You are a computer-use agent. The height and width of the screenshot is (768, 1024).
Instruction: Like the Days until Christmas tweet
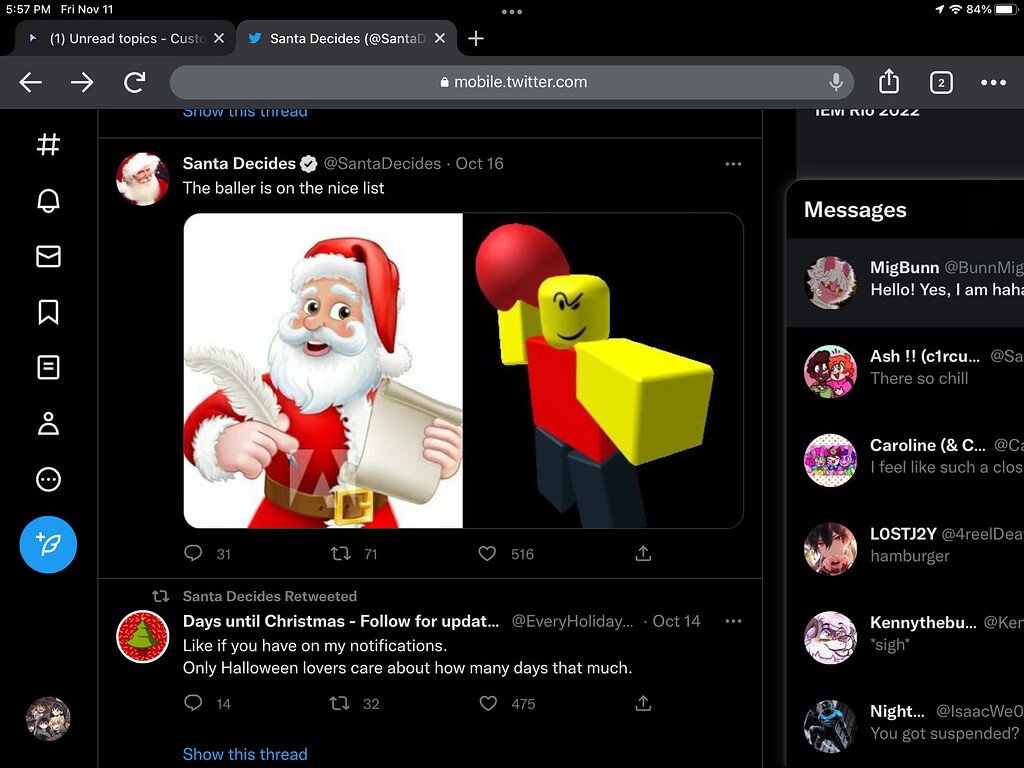tap(488, 703)
